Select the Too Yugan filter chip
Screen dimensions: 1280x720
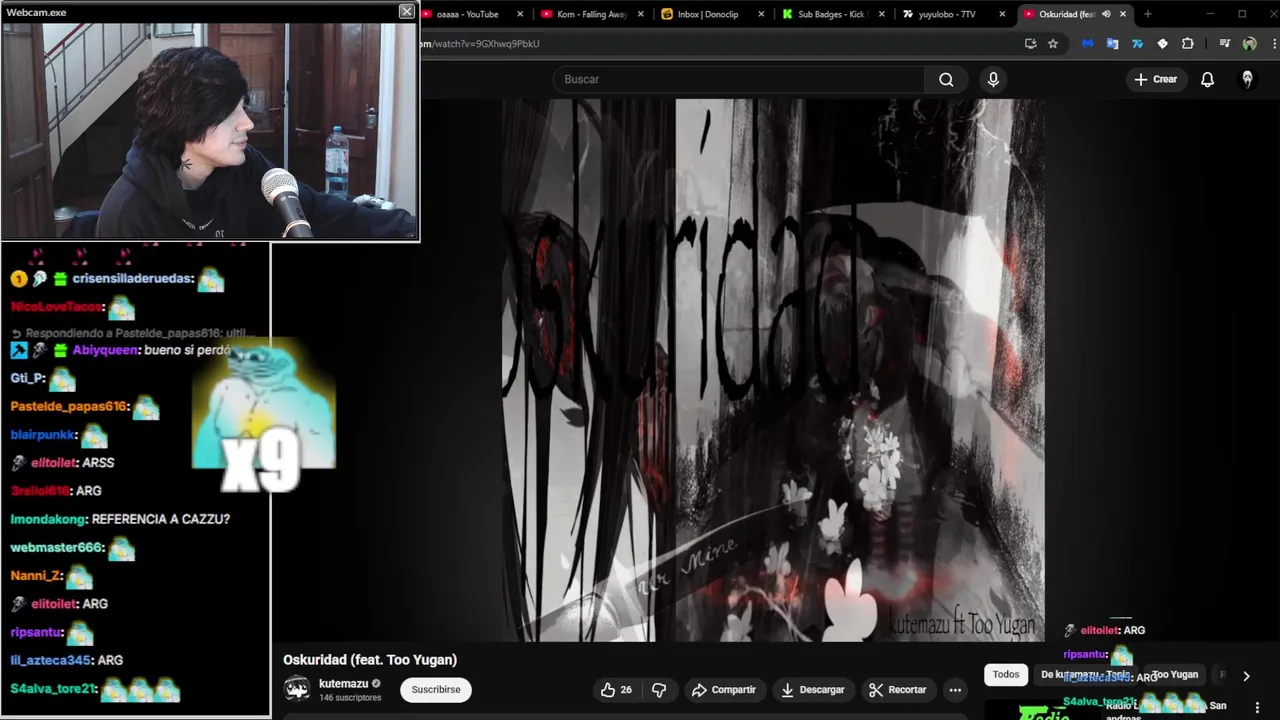pos(1176,675)
